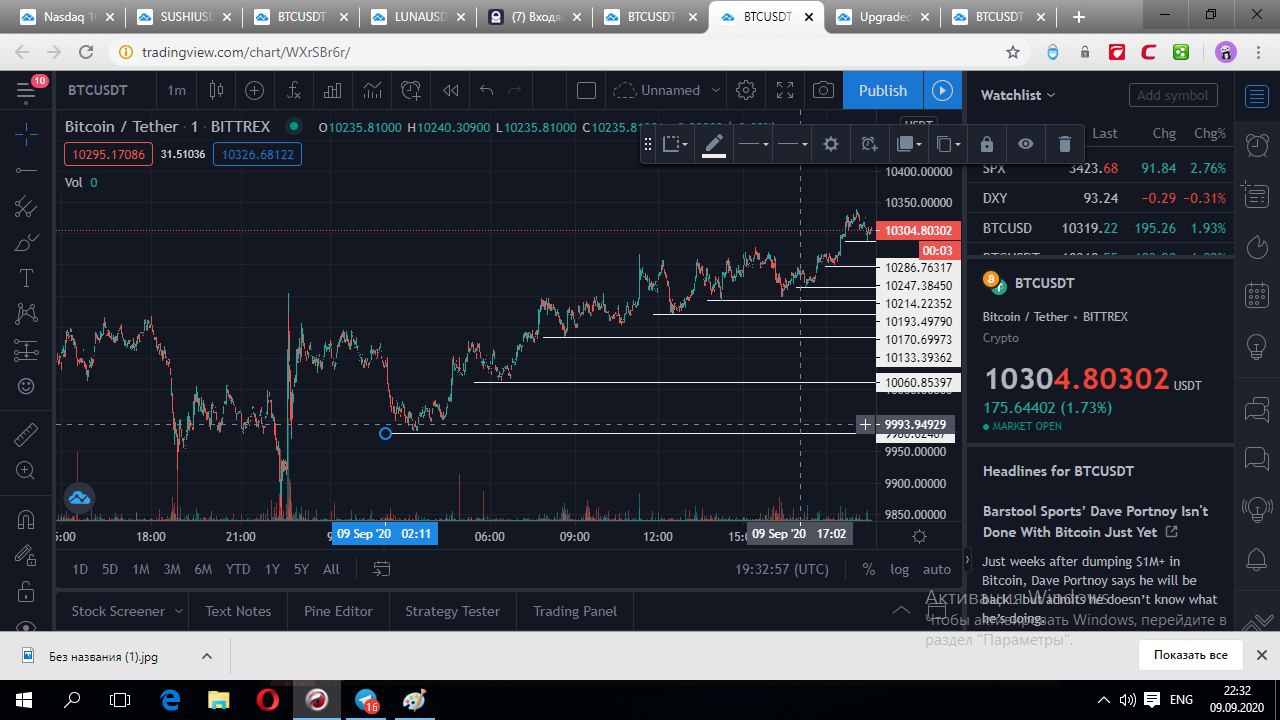Enter fullscreen mode
The width and height of the screenshot is (1280, 720).
click(785, 91)
